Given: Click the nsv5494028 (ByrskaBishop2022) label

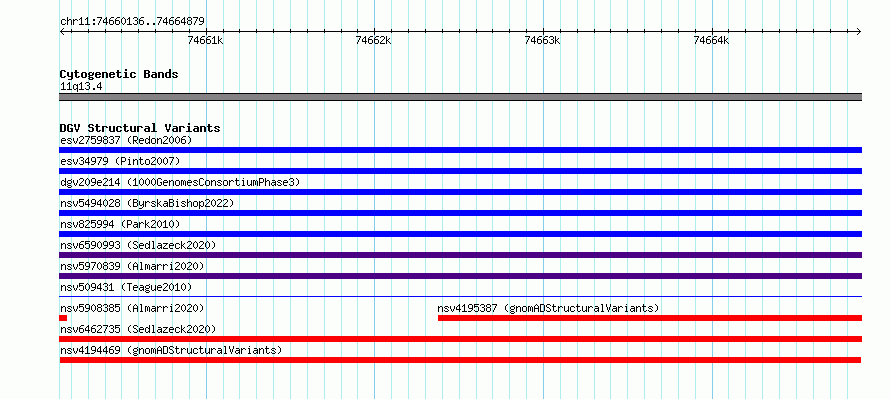Looking at the screenshot, I should point(147,203).
